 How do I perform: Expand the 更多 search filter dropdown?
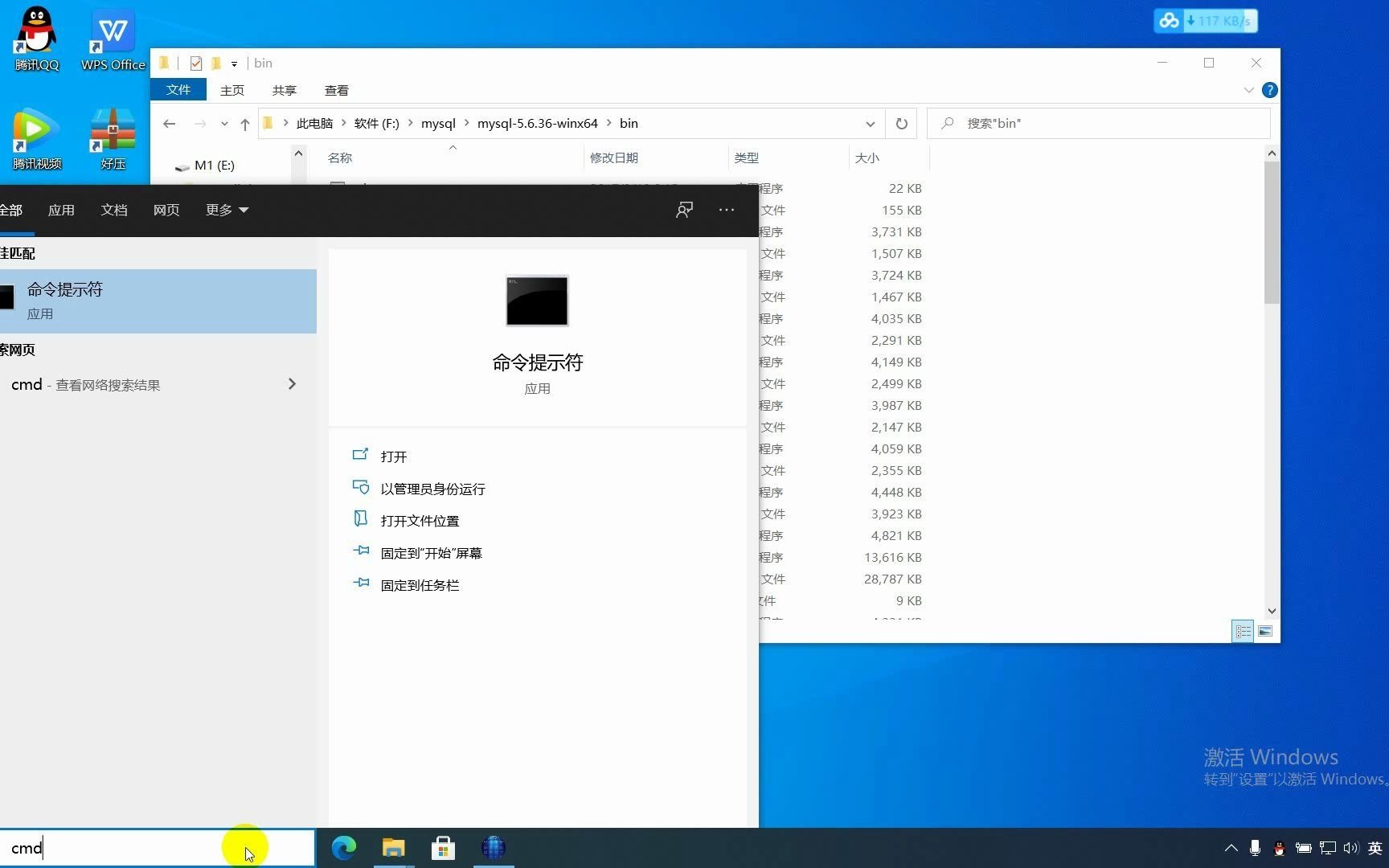tap(226, 210)
